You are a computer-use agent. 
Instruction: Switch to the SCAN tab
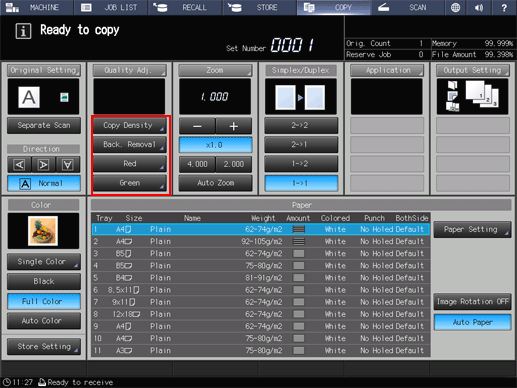[x=407, y=7]
